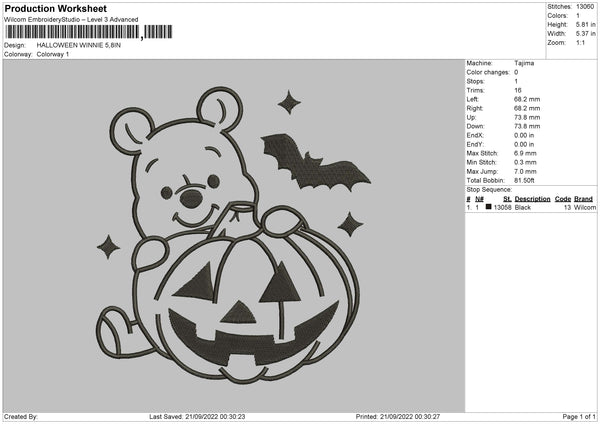Click 'Wilcom EmbroideryStudio – Level 3 Advanced' text
This screenshot has height=424, width=600.
pos(71,20)
